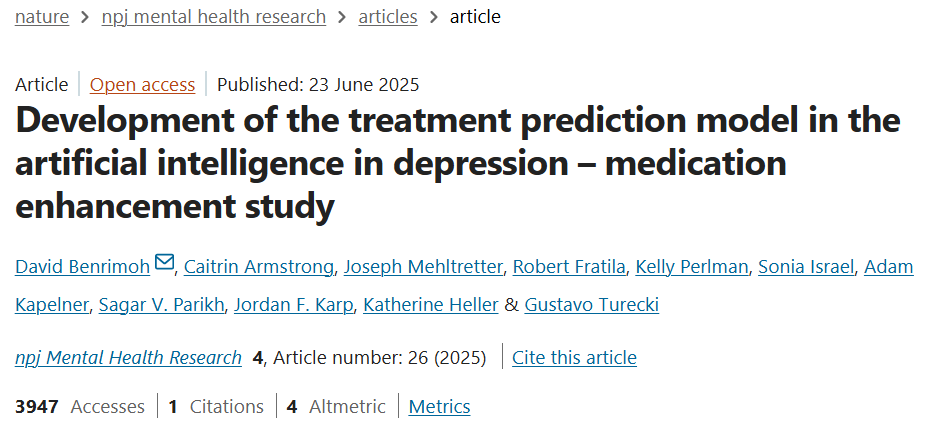Image resolution: width=951 pixels, height=429 pixels.
Task: Open author Katherine Heller's details
Action: [x=431, y=305]
